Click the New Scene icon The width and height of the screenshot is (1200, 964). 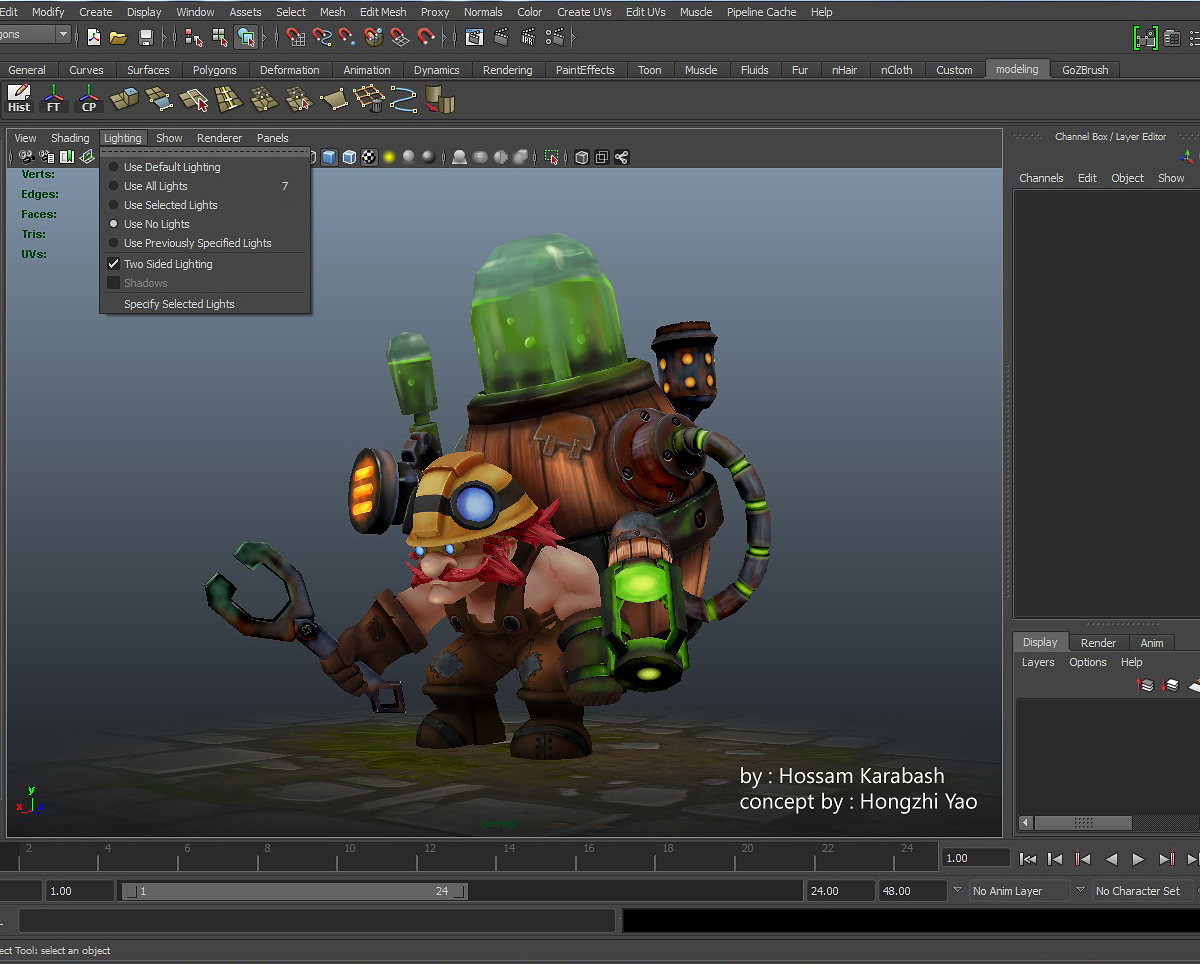point(93,37)
